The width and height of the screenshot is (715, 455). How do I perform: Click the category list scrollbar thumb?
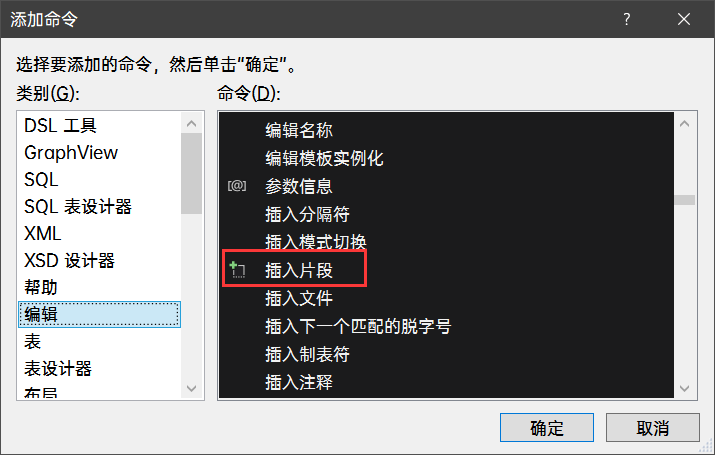pos(192,173)
